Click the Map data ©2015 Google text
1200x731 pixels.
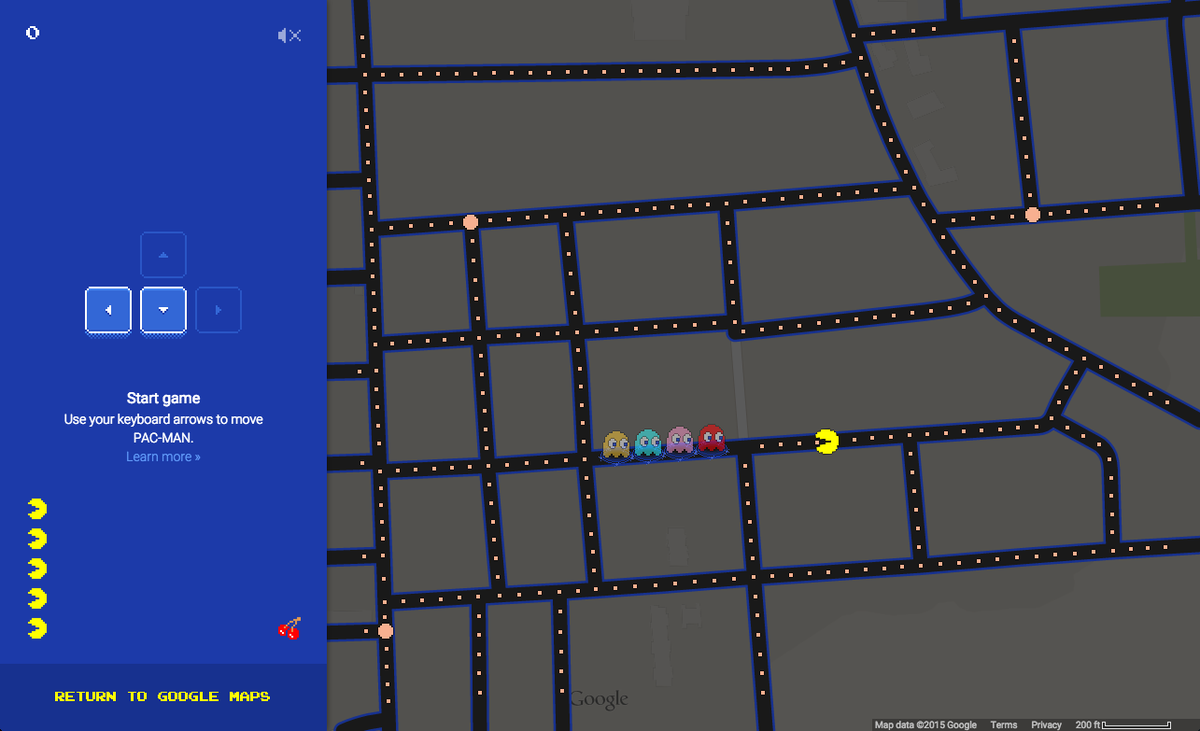[x=925, y=725]
